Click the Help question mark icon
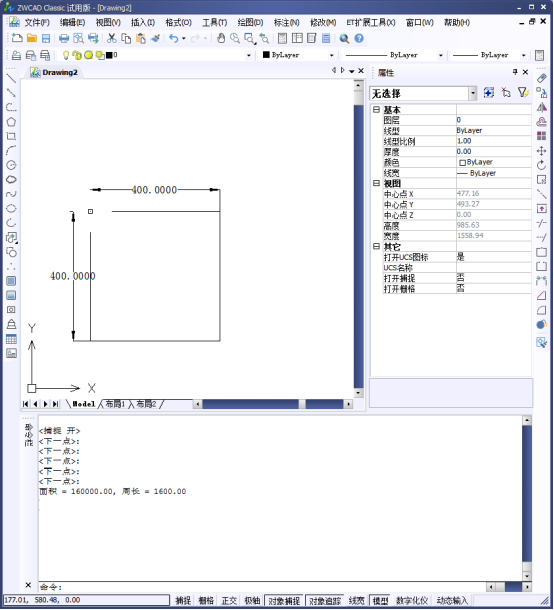This screenshot has width=554, height=610. click(x=359, y=38)
